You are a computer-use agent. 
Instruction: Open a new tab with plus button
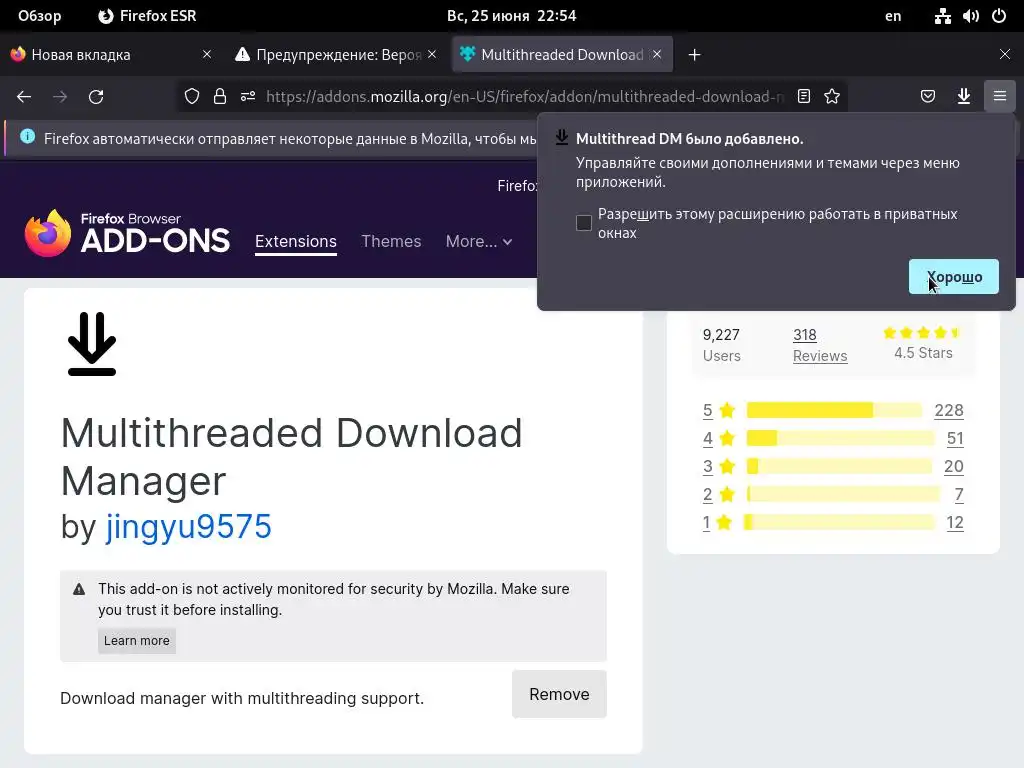(x=694, y=55)
